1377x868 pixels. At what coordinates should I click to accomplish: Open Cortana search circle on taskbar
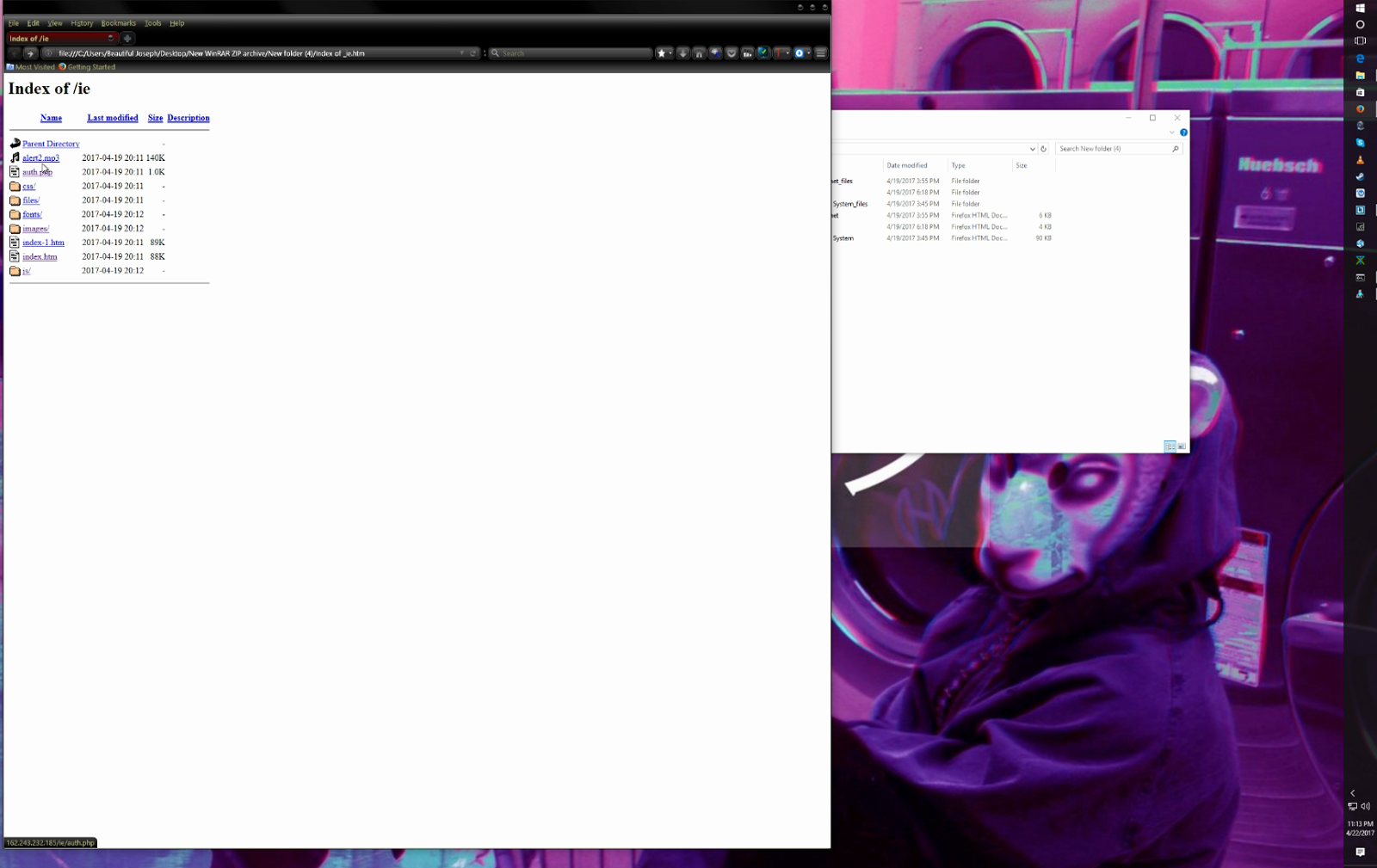coord(1360,24)
